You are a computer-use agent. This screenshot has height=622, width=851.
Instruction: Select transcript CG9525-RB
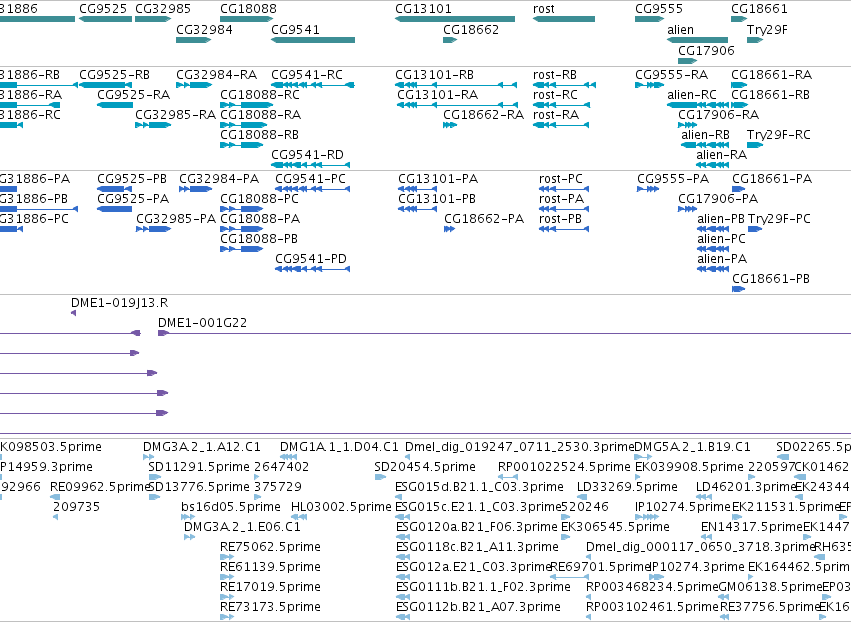[105, 85]
